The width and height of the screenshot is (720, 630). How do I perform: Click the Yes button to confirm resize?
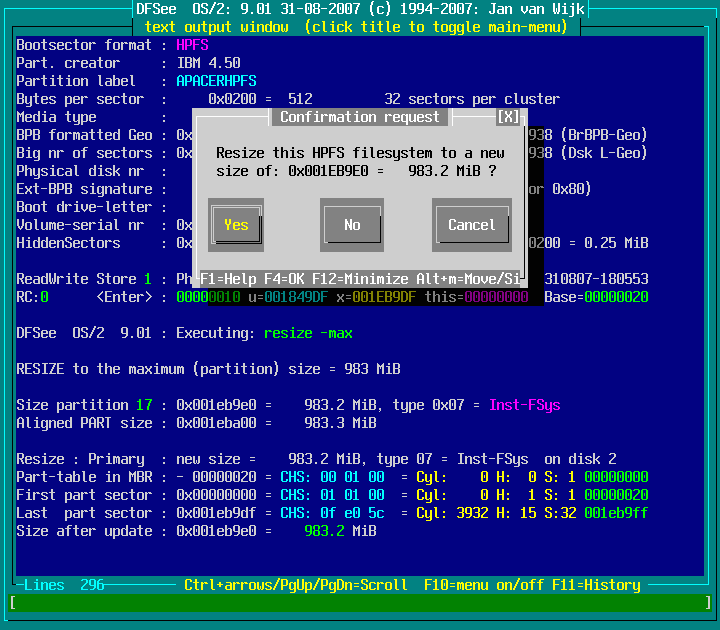(236, 225)
